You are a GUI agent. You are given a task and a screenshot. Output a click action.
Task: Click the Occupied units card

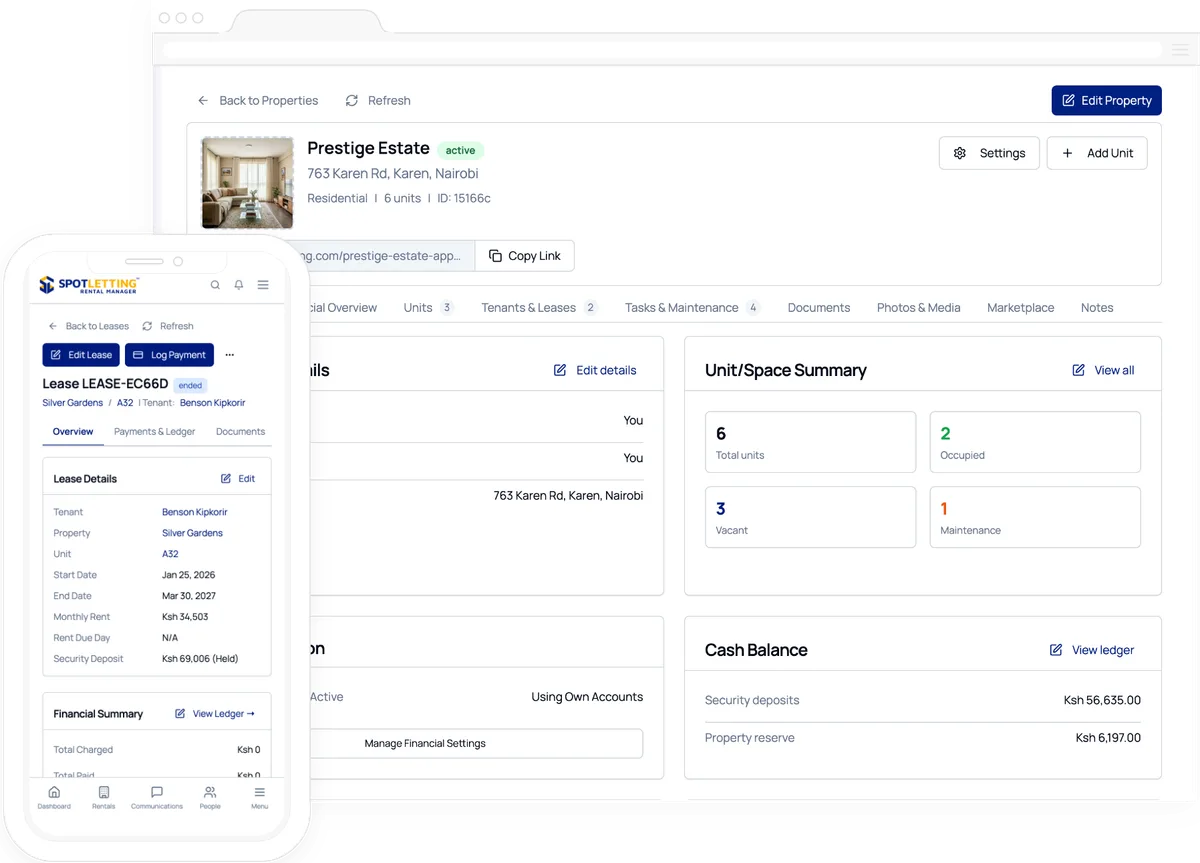[1035, 442]
